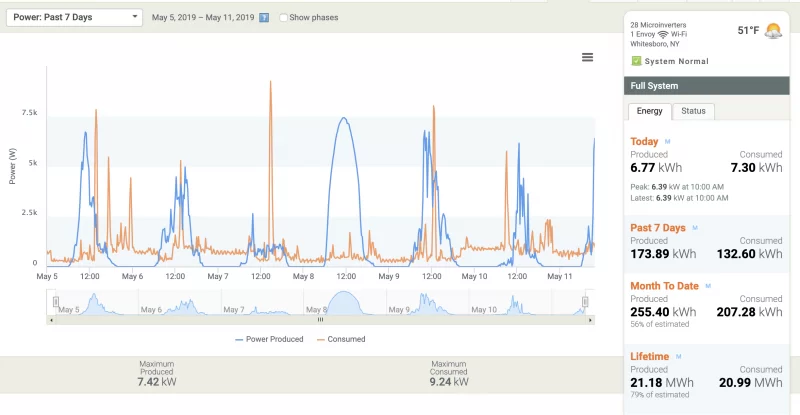800x415 pixels.
Task: Toggle Consumed series in chart legend
Action: coord(341,339)
